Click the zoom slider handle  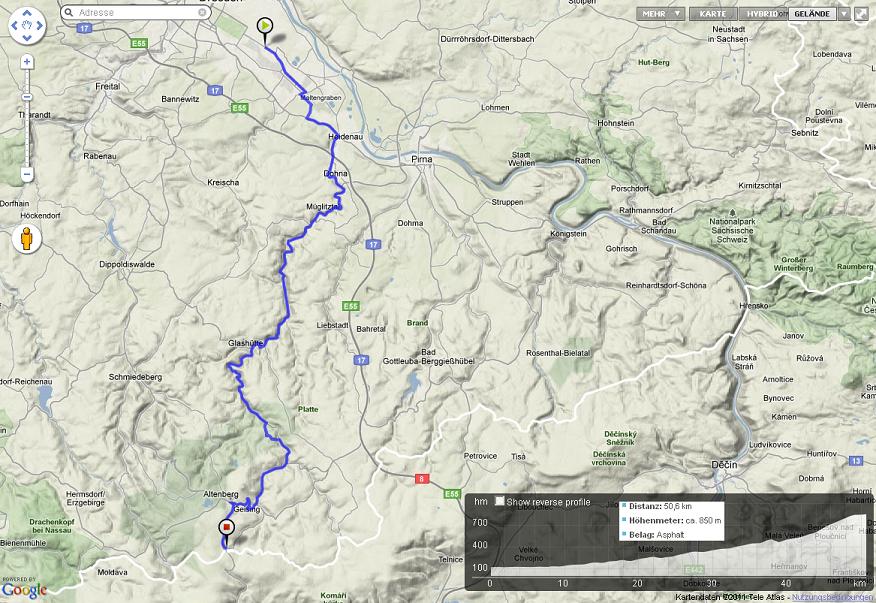pos(27,97)
